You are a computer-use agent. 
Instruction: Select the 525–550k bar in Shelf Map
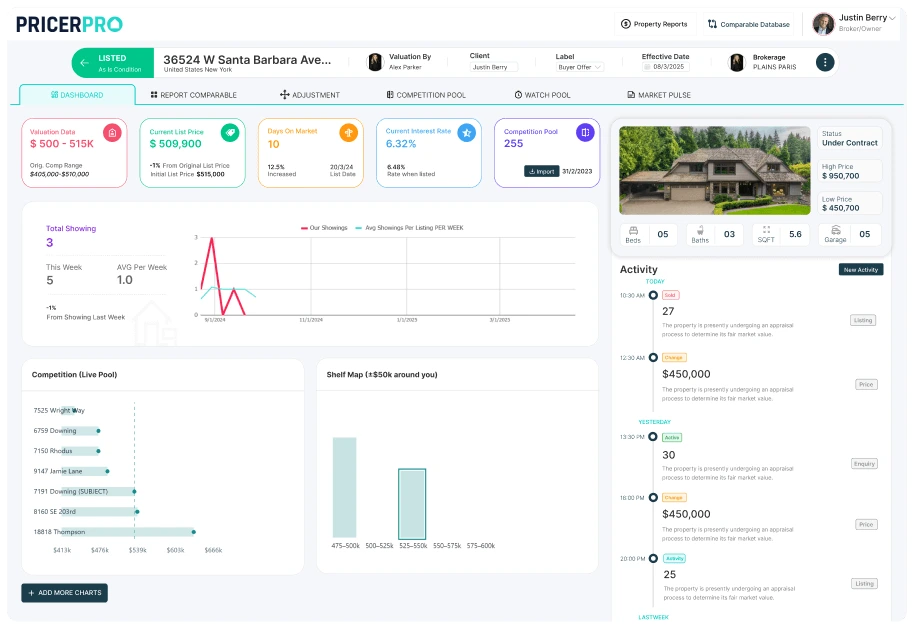tap(411, 503)
